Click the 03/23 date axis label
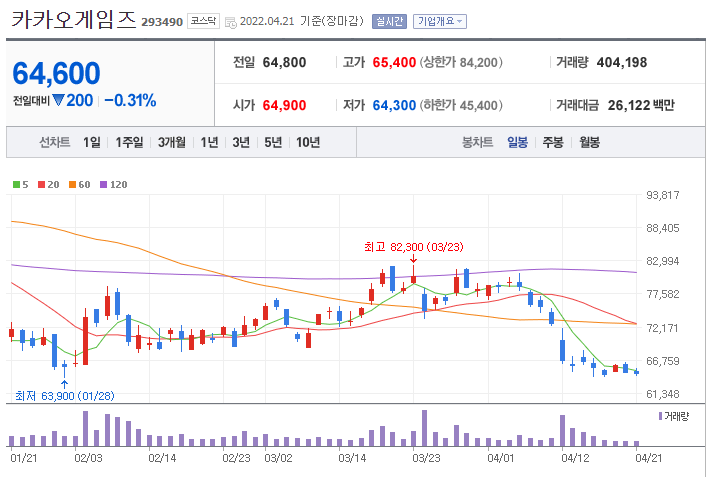 click(x=426, y=458)
